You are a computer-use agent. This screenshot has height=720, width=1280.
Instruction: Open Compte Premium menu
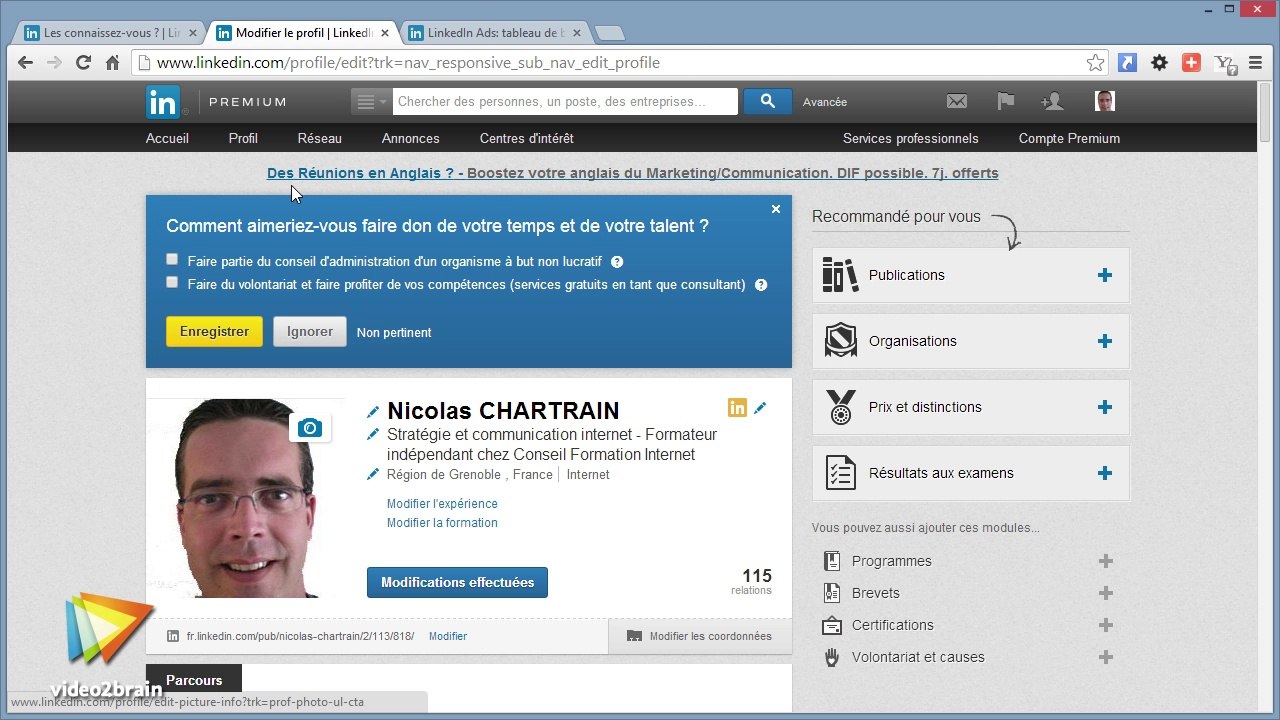pyautogui.click(x=1069, y=138)
